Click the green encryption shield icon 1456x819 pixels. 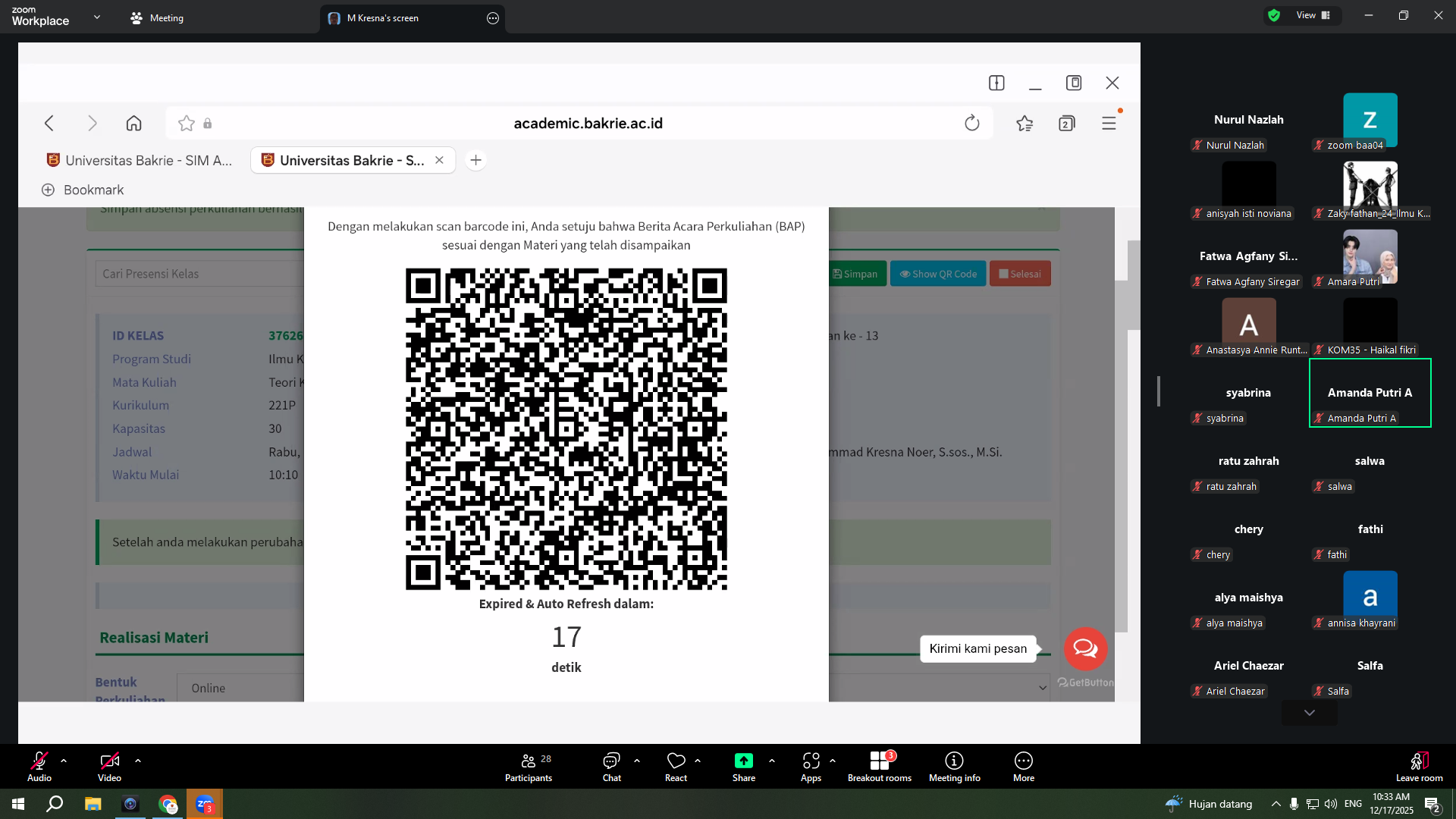[1274, 15]
